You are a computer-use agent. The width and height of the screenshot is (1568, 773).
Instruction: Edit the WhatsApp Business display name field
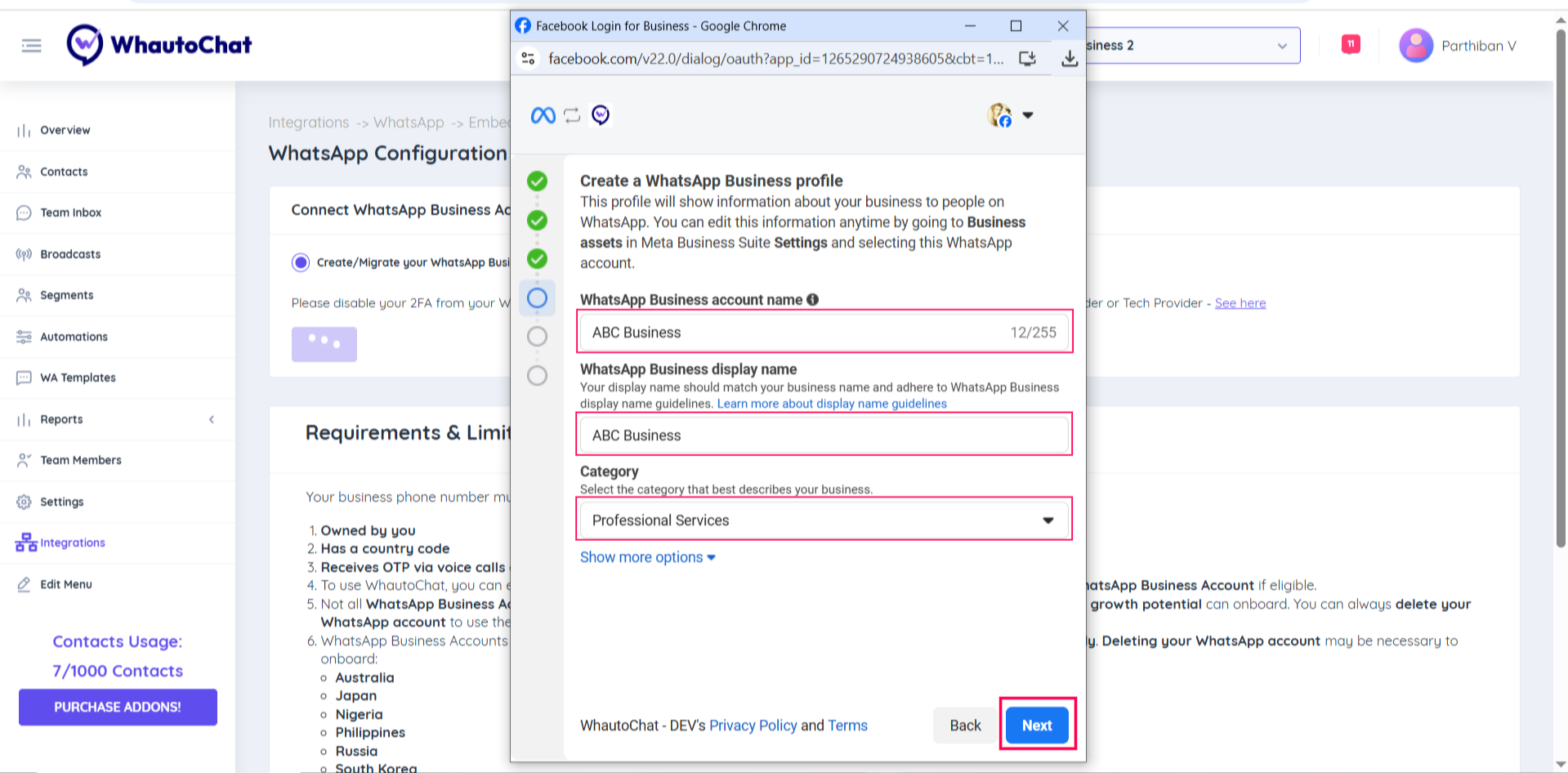coord(824,436)
